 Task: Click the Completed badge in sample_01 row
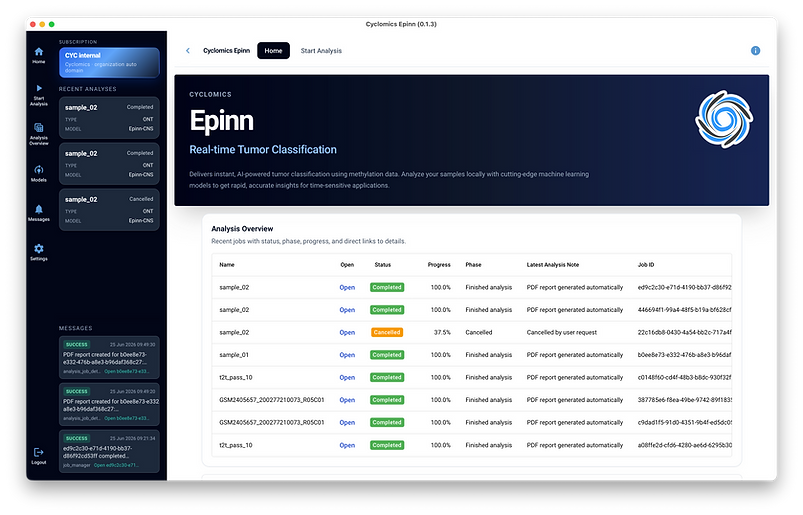pyautogui.click(x=387, y=355)
